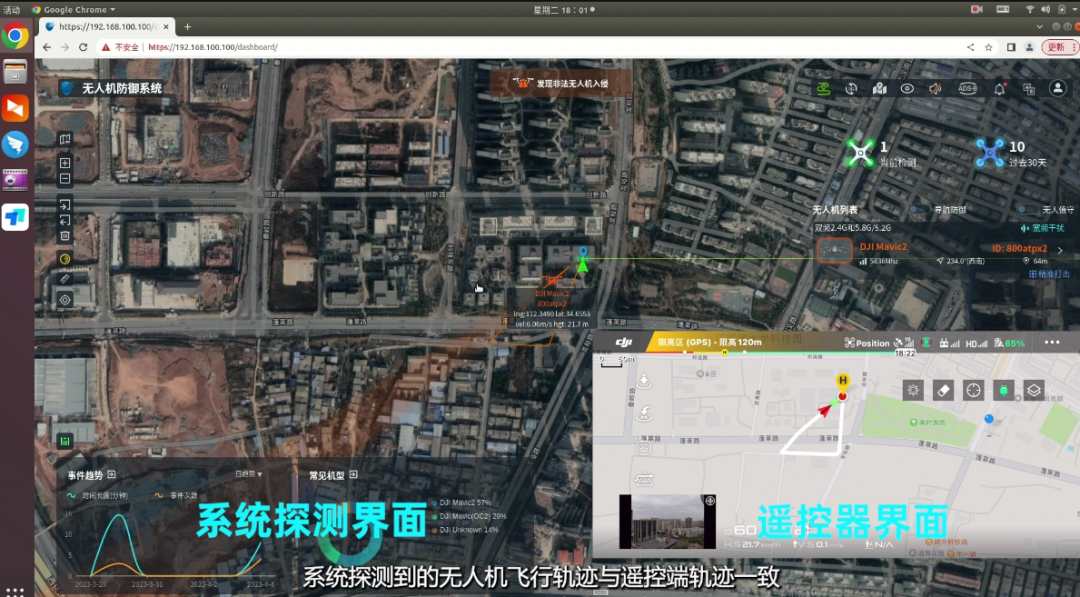The image size is (1080, 597).
Task: Click the map zoom-out minus button
Action: [x=65, y=179]
